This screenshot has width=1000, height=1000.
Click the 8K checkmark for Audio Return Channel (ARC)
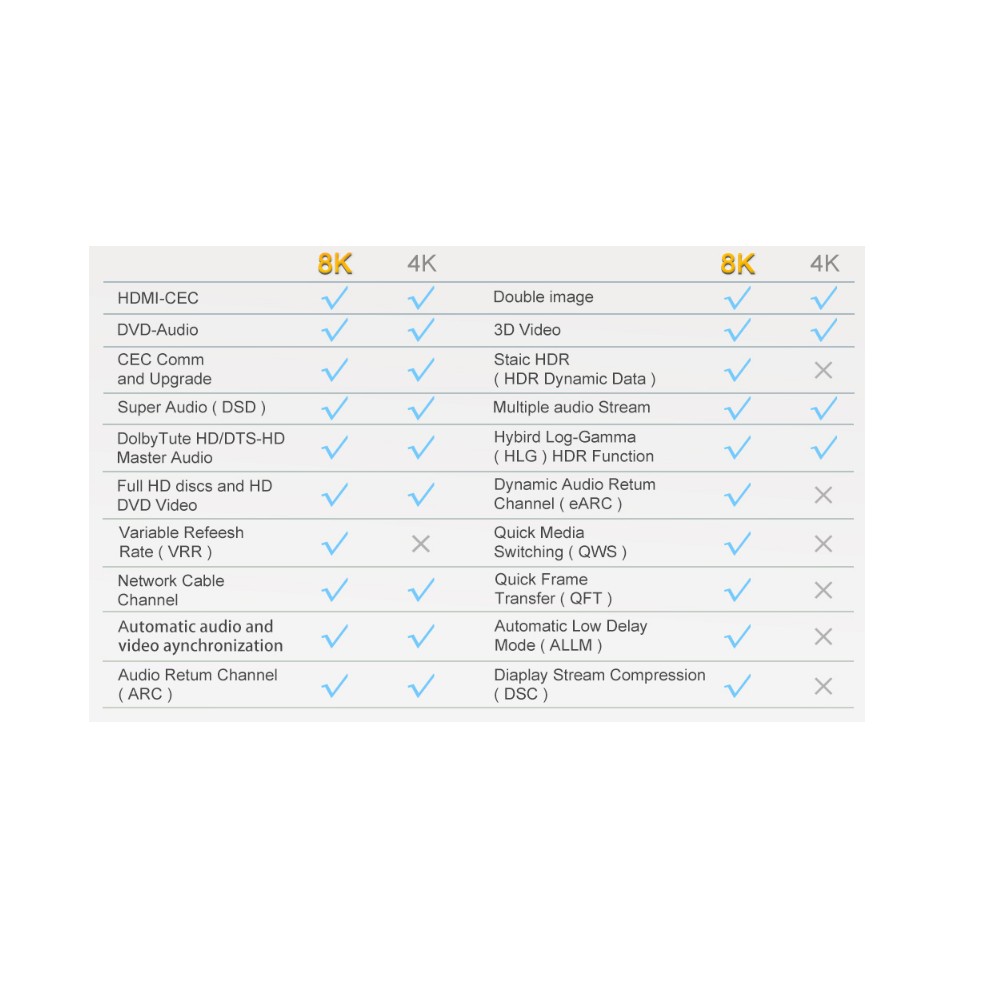click(x=335, y=686)
